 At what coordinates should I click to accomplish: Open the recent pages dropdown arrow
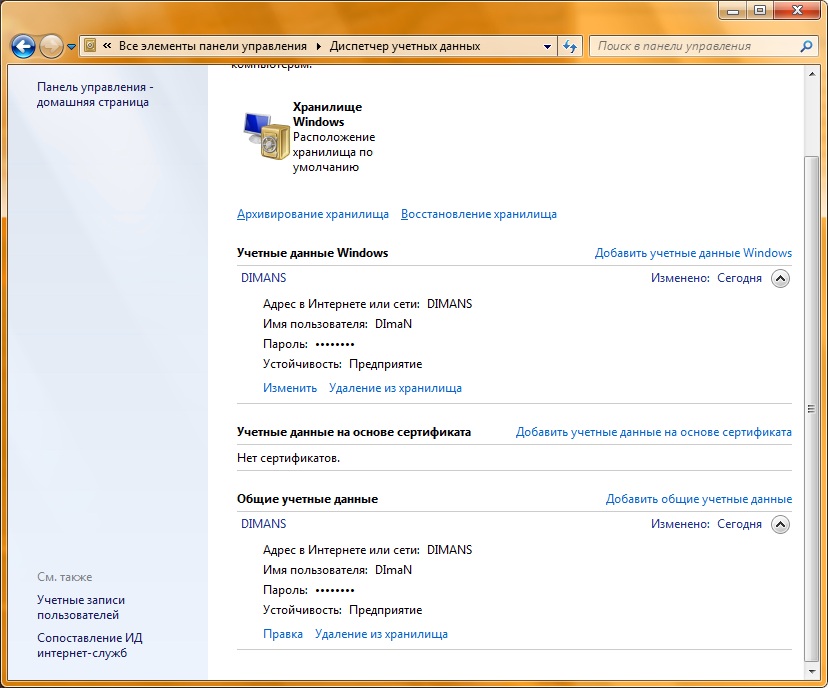(71, 47)
